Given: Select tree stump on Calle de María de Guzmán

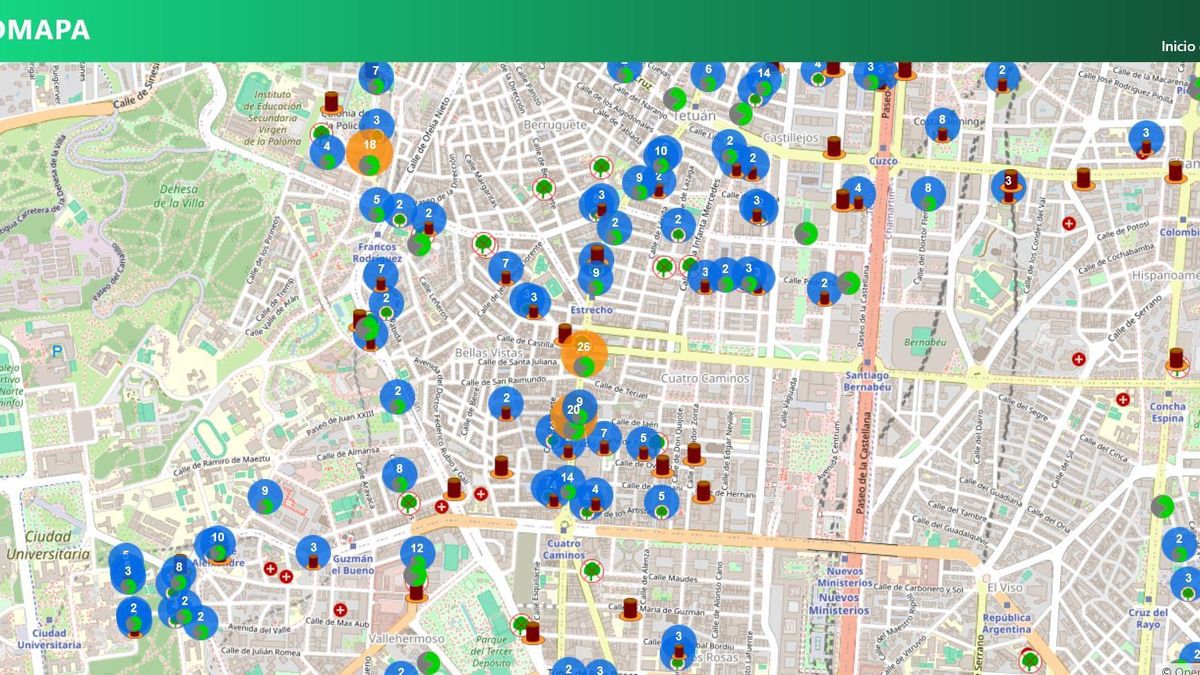Looking at the screenshot, I should [630, 609].
